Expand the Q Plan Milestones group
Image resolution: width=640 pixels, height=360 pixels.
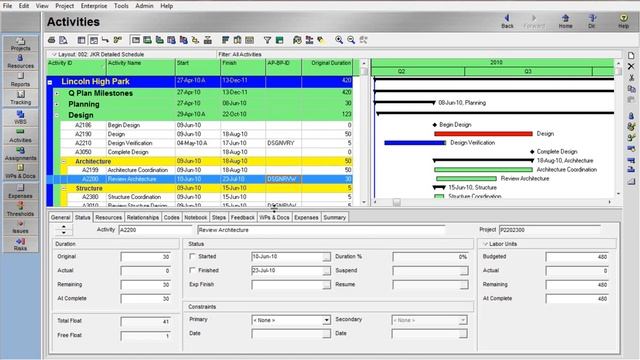(57, 93)
